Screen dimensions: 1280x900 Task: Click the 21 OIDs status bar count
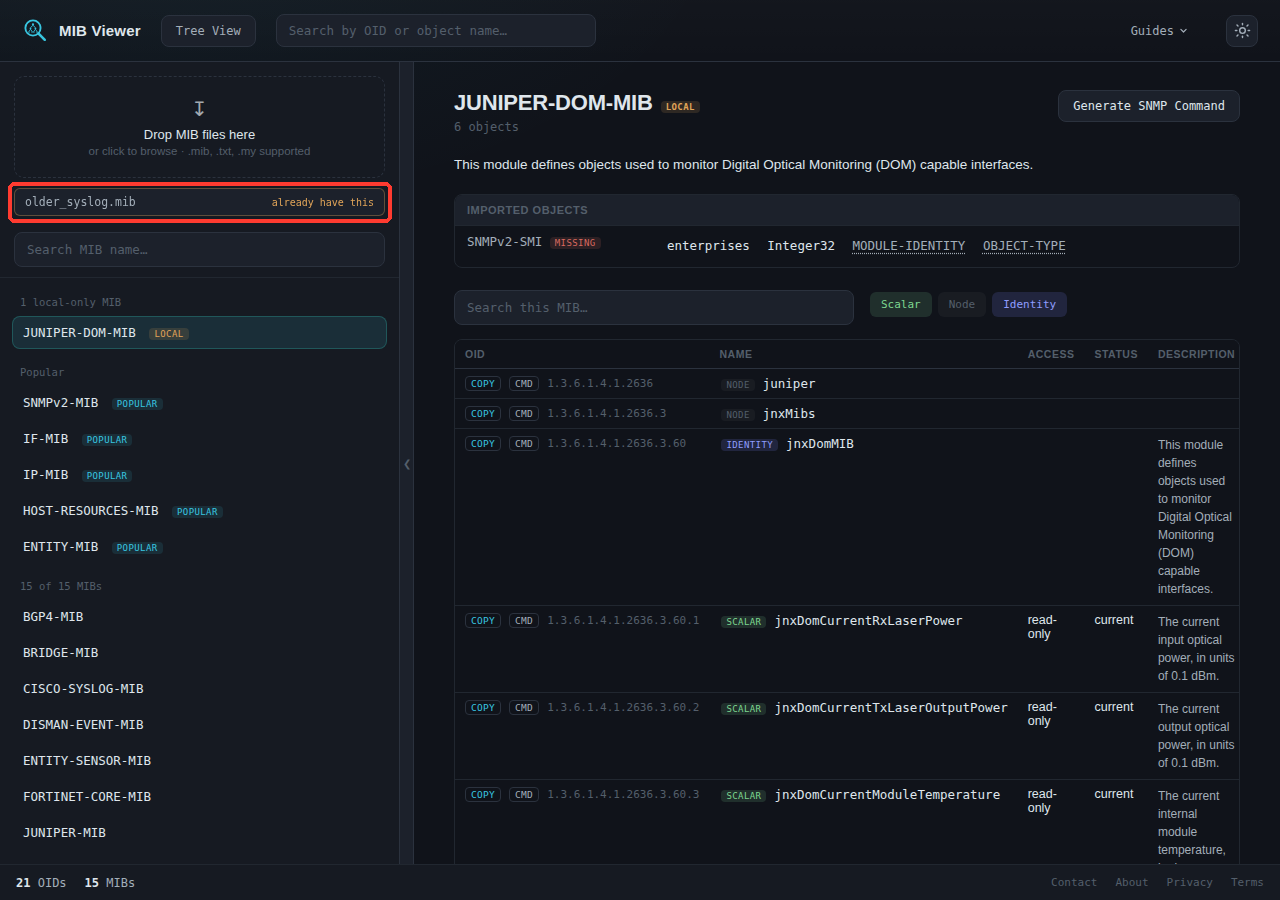[41, 883]
